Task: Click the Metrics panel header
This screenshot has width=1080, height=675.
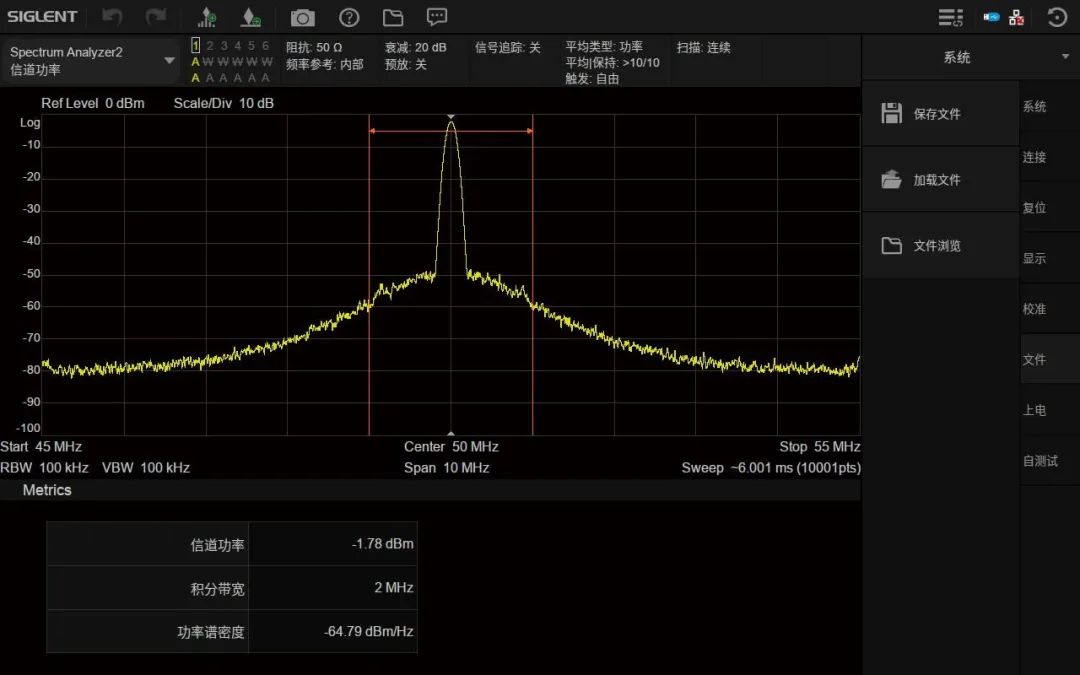Action: 430,490
